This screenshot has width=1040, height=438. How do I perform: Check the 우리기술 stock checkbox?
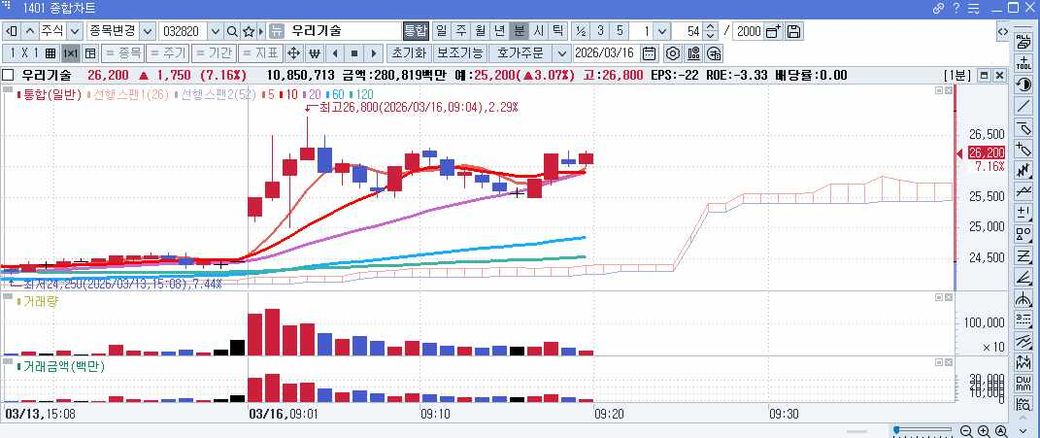pyautogui.click(x=9, y=75)
